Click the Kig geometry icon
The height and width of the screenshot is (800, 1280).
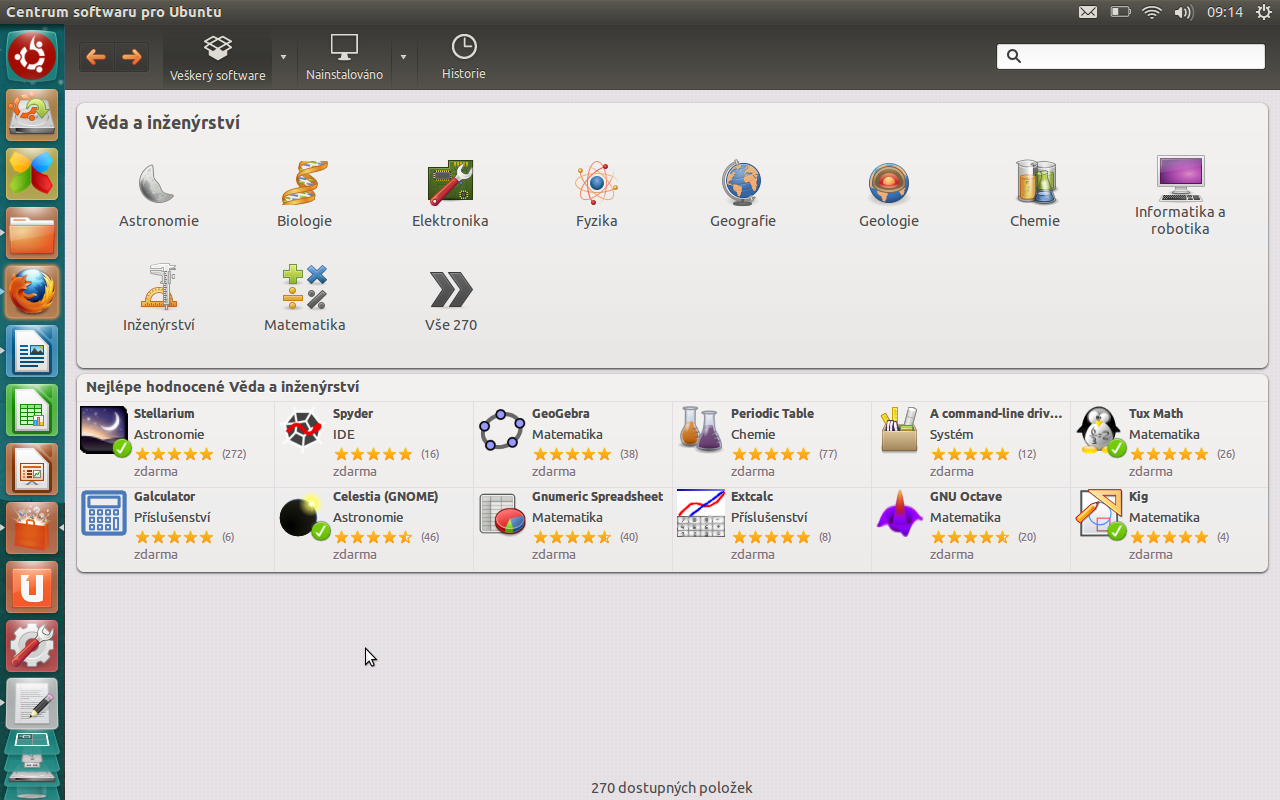coord(1098,514)
